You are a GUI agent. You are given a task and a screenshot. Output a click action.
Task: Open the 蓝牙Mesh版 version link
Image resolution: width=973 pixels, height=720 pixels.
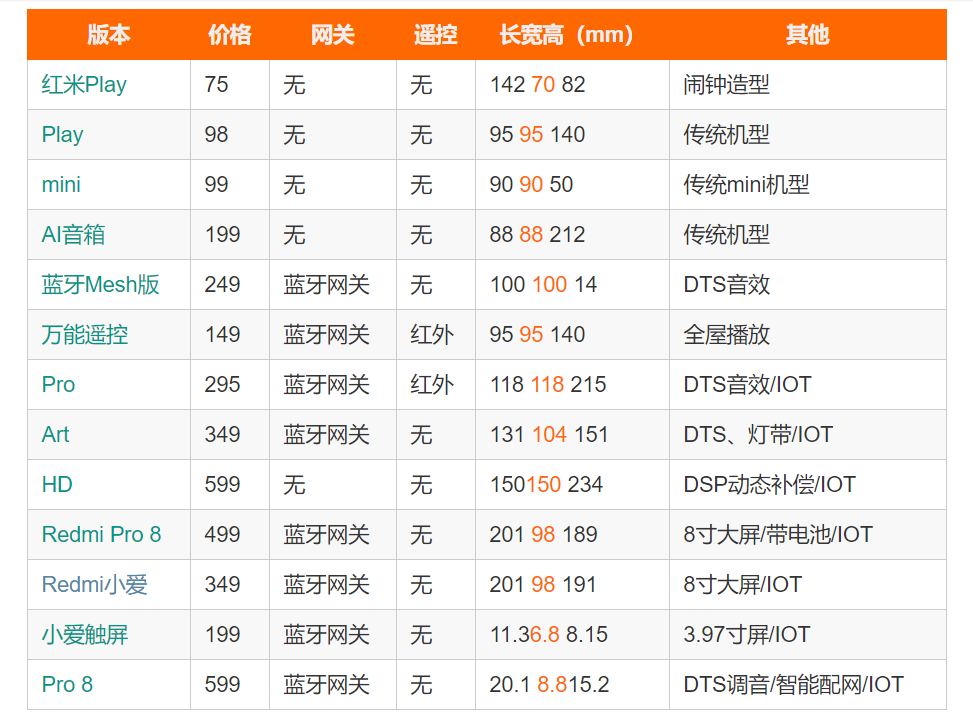pyautogui.click(x=101, y=284)
